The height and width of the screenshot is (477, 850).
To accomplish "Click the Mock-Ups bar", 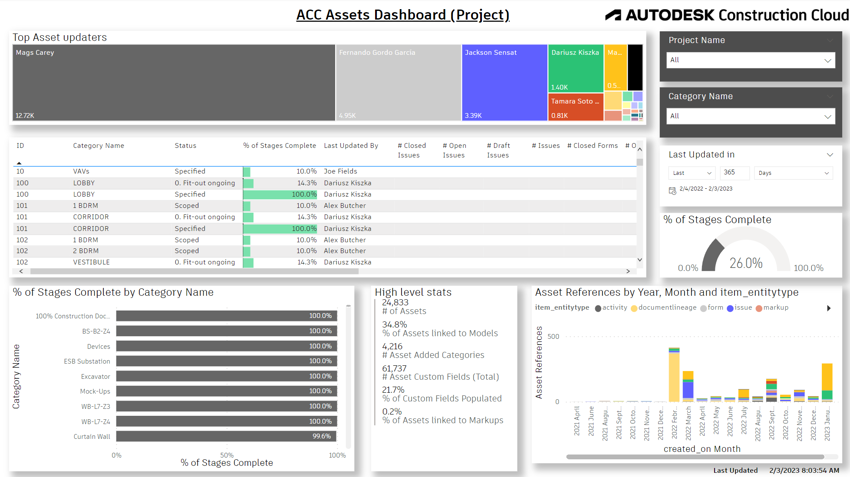I will [x=227, y=391].
